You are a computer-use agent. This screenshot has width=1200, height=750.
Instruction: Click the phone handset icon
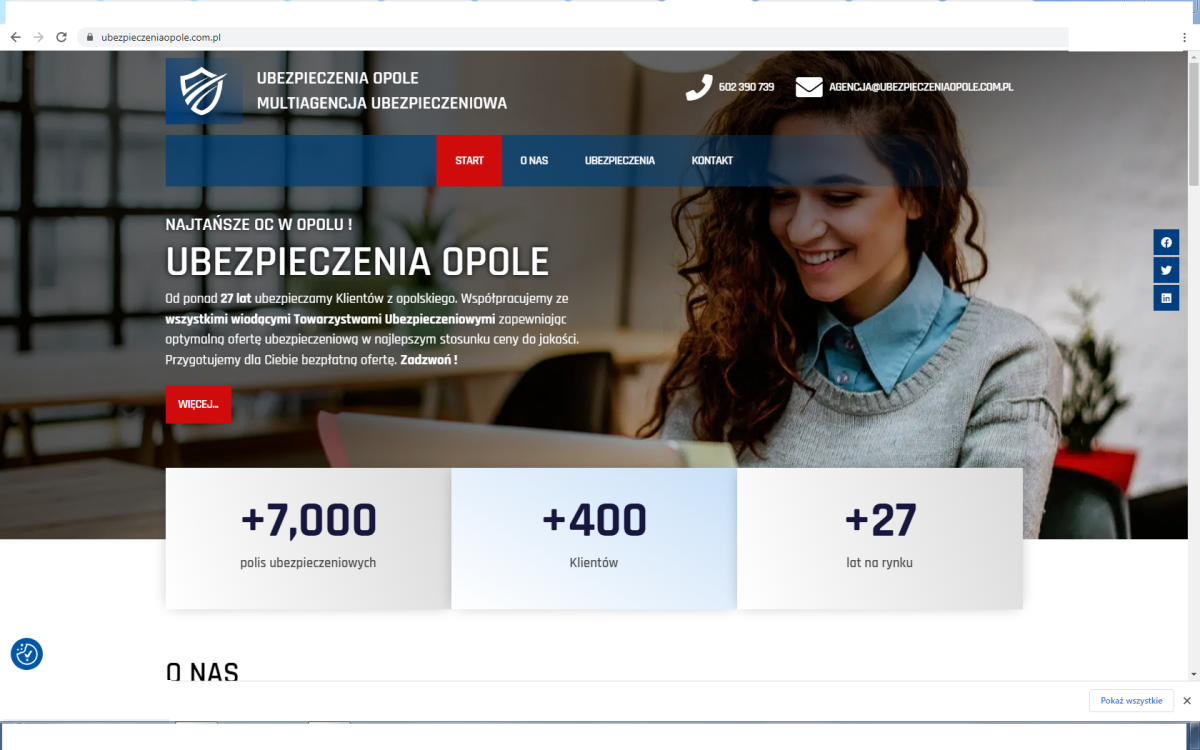point(699,88)
